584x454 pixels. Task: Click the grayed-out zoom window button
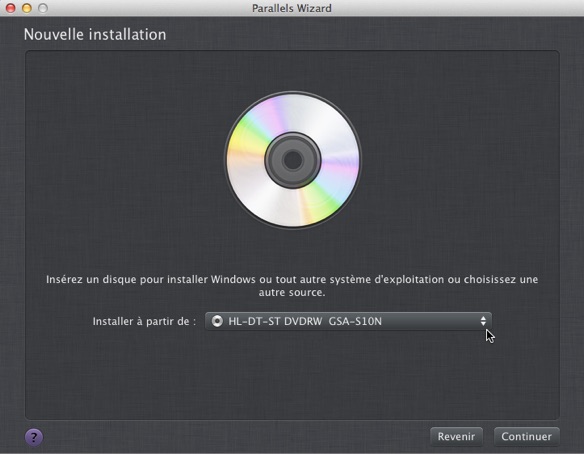[x=43, y=8]
